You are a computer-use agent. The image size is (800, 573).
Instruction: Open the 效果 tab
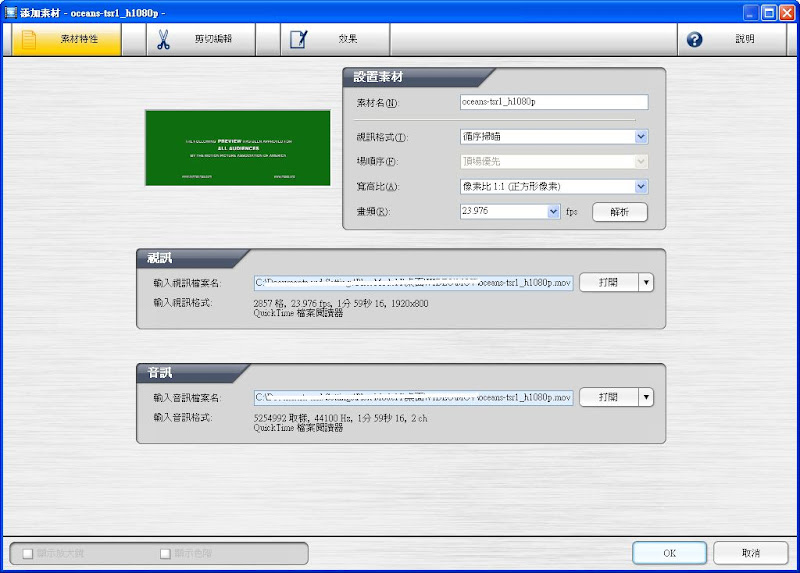coord(335,39)
